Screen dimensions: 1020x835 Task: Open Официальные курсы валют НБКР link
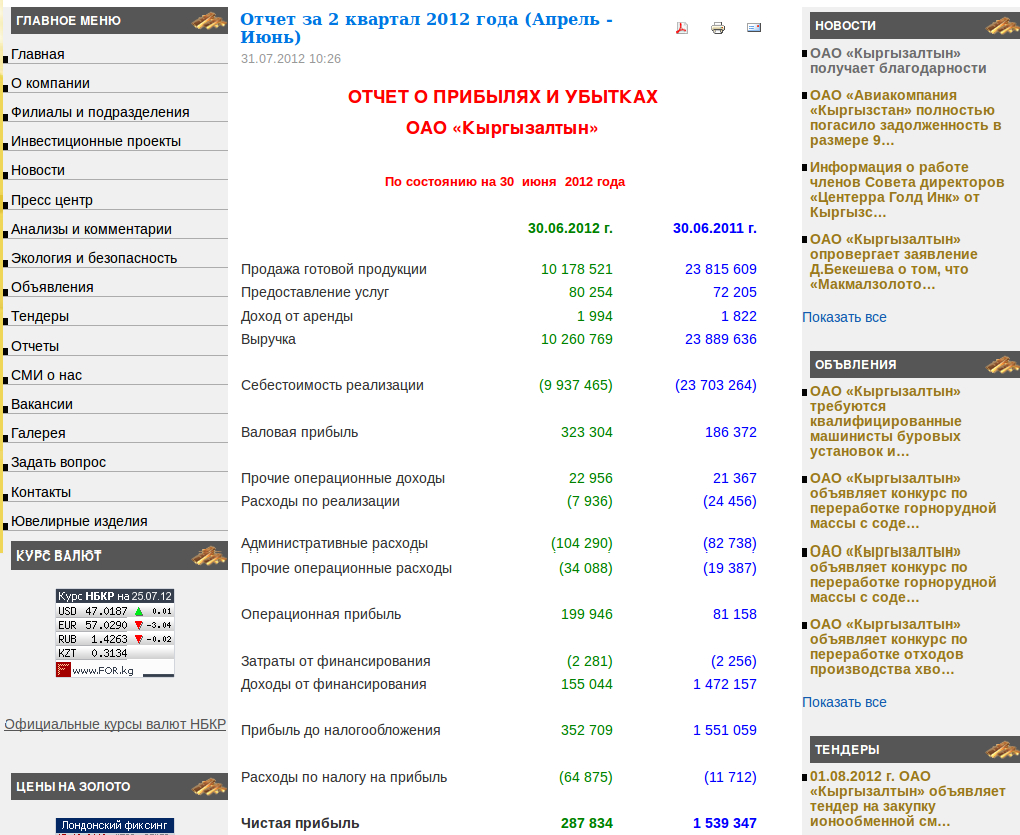tap(115, 724)
